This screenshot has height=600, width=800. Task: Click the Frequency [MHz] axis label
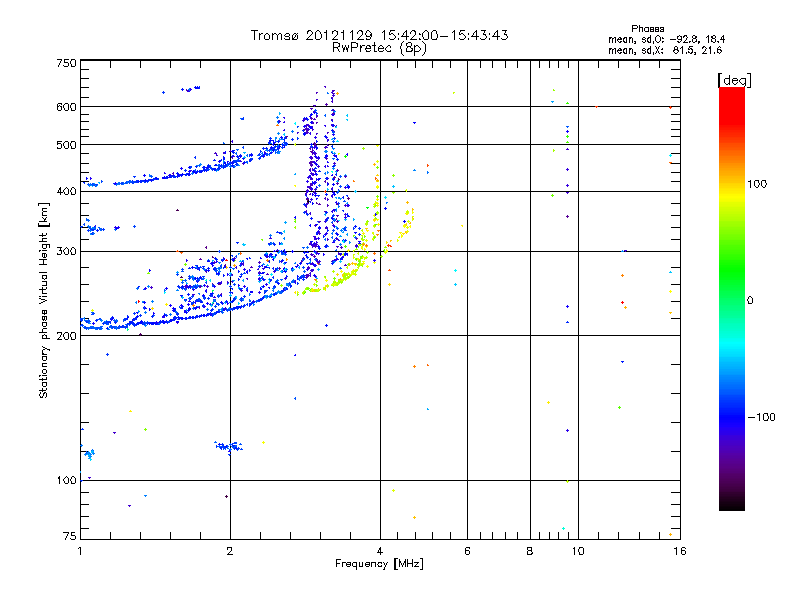click(379, 564)
